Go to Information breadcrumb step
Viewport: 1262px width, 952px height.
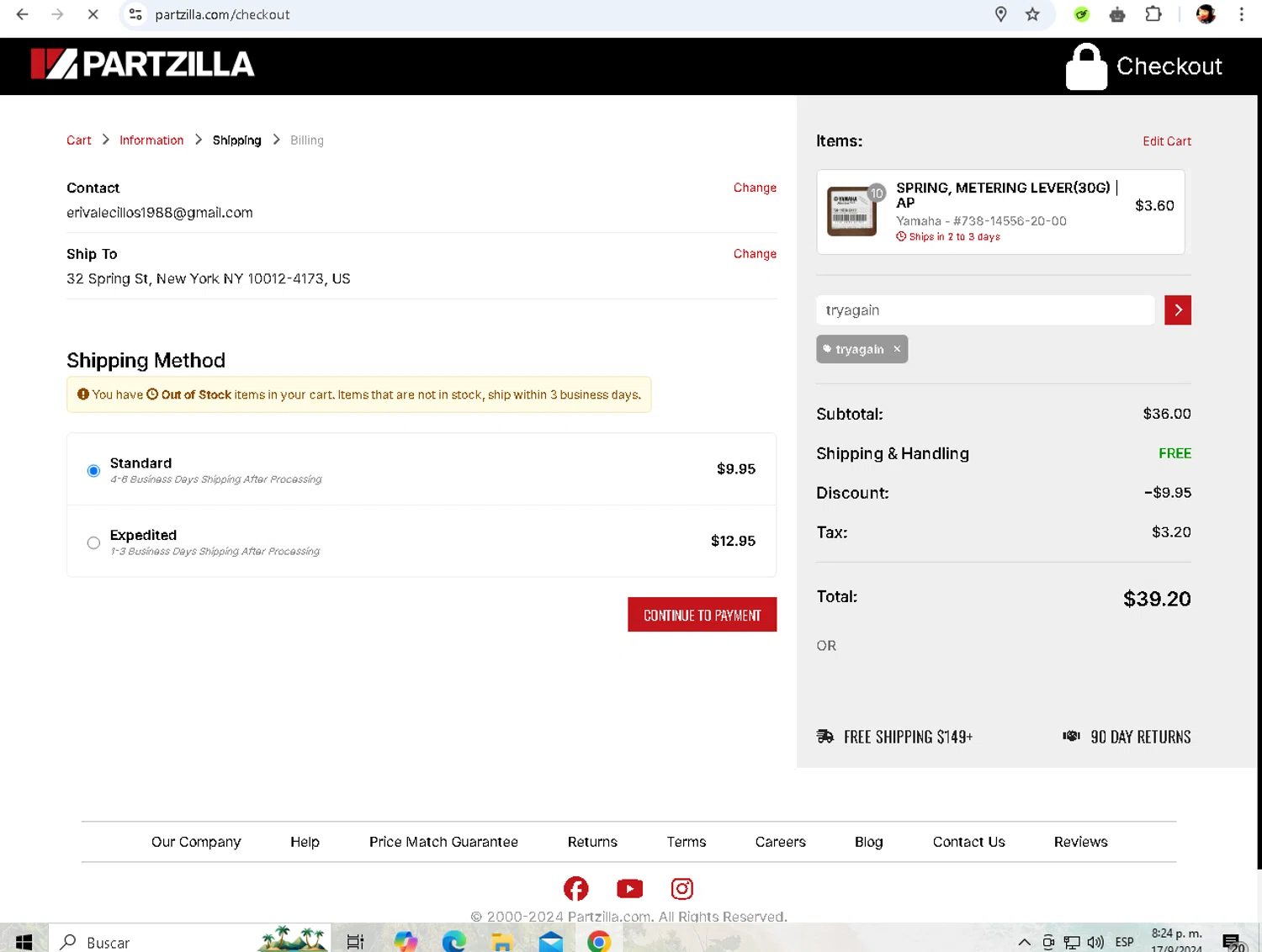tap(151, 140)
